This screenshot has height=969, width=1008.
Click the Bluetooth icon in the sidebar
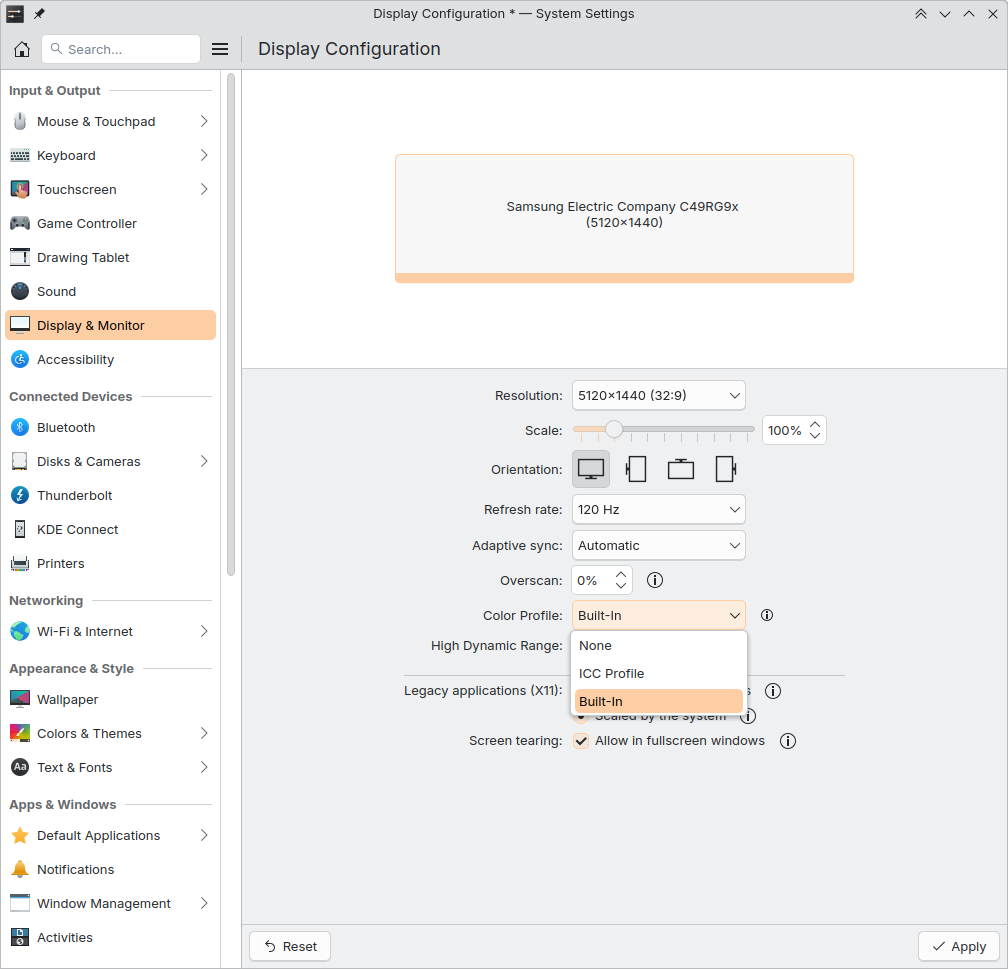pos(21,427)
